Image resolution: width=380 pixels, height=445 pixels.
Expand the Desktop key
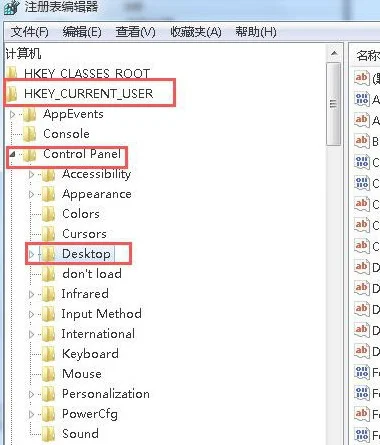(31, 254)
